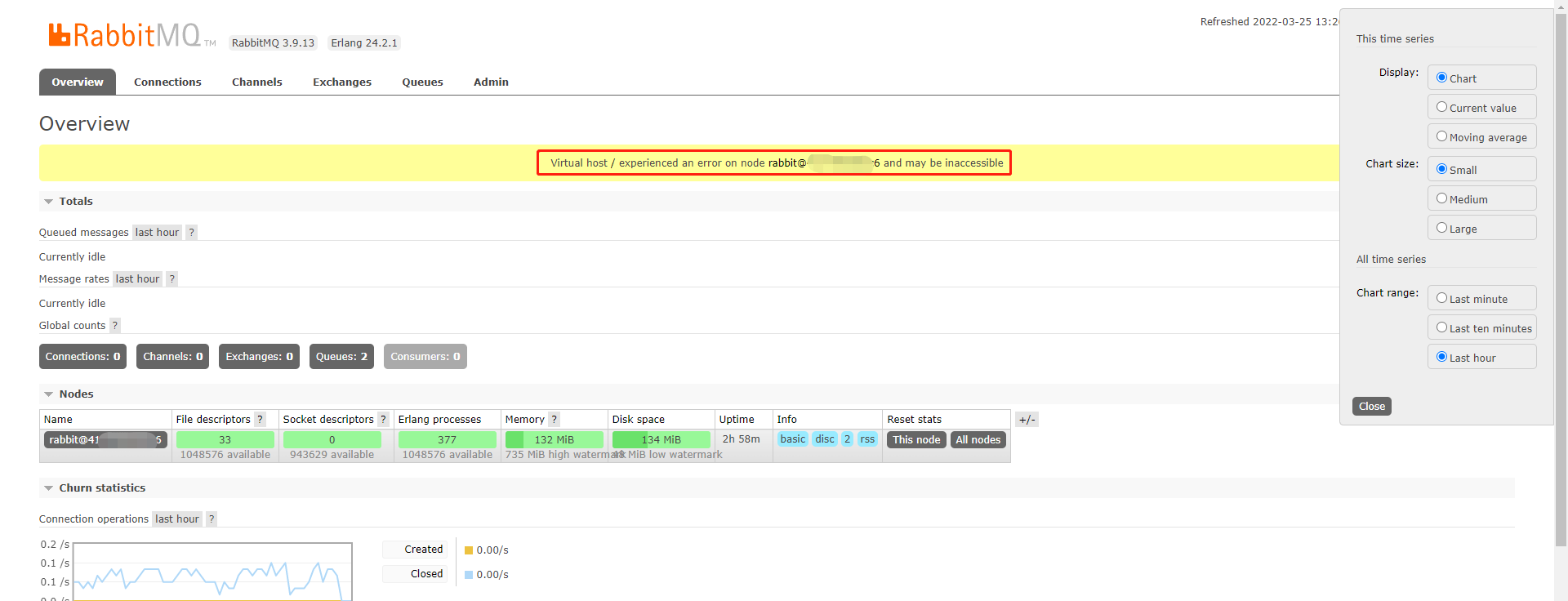Show File descriptors help tooltip
This screenshot has height=601, width=1568.
coord(261,420)
